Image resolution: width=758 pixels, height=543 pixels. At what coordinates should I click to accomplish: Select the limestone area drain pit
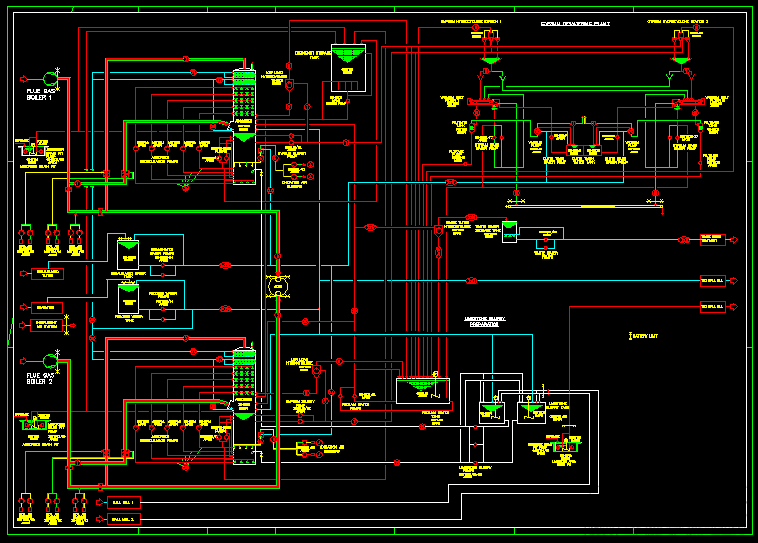click(x=566, y=446)
